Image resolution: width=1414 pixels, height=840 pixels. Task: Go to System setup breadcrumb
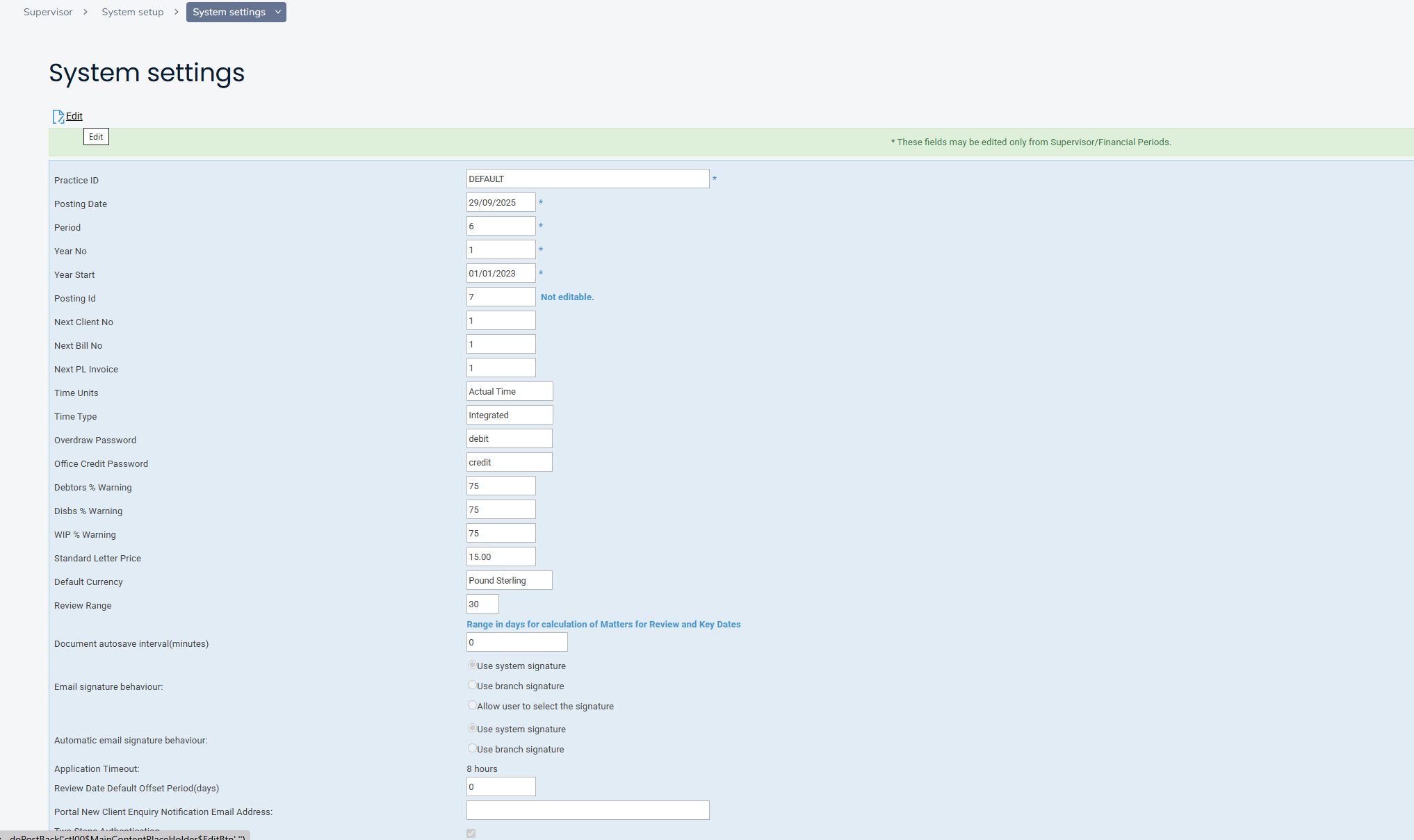(132, 12)
